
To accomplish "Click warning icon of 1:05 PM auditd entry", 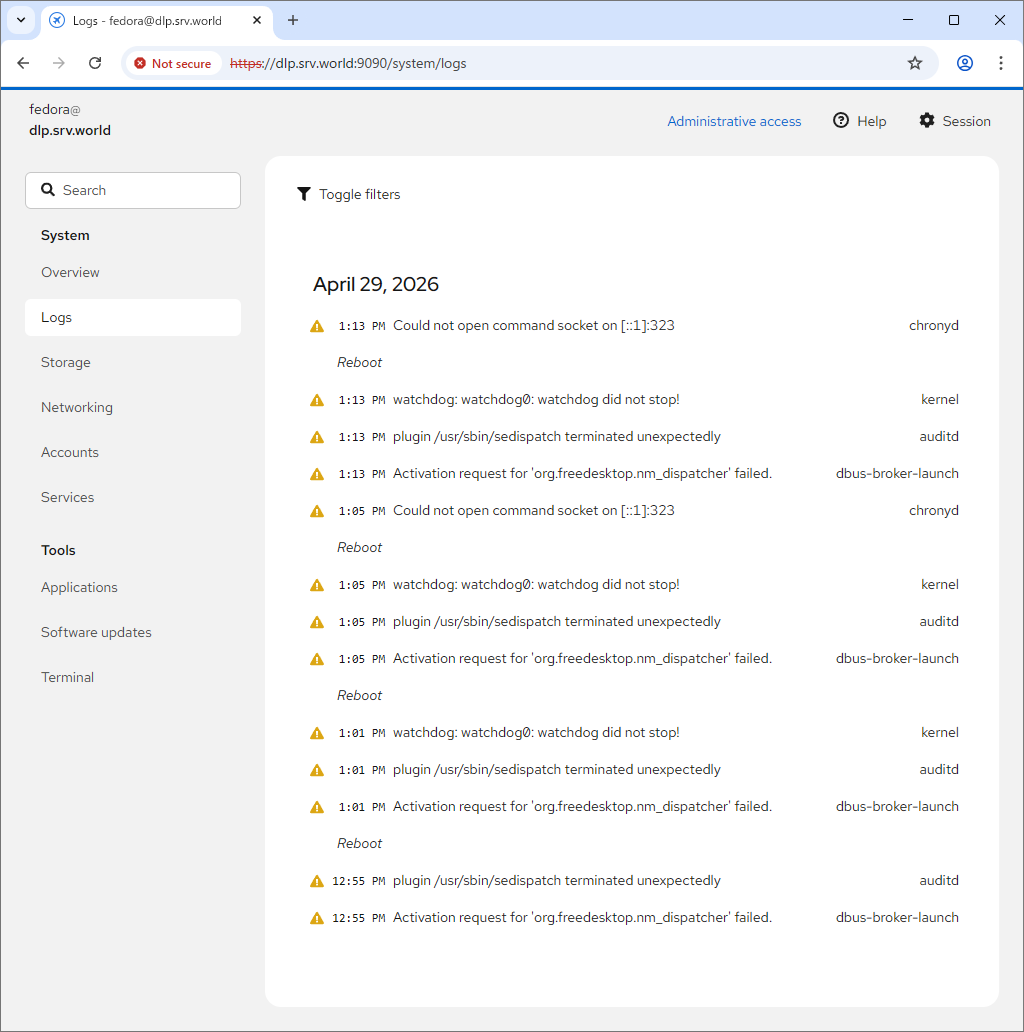I will pos(317,622).
